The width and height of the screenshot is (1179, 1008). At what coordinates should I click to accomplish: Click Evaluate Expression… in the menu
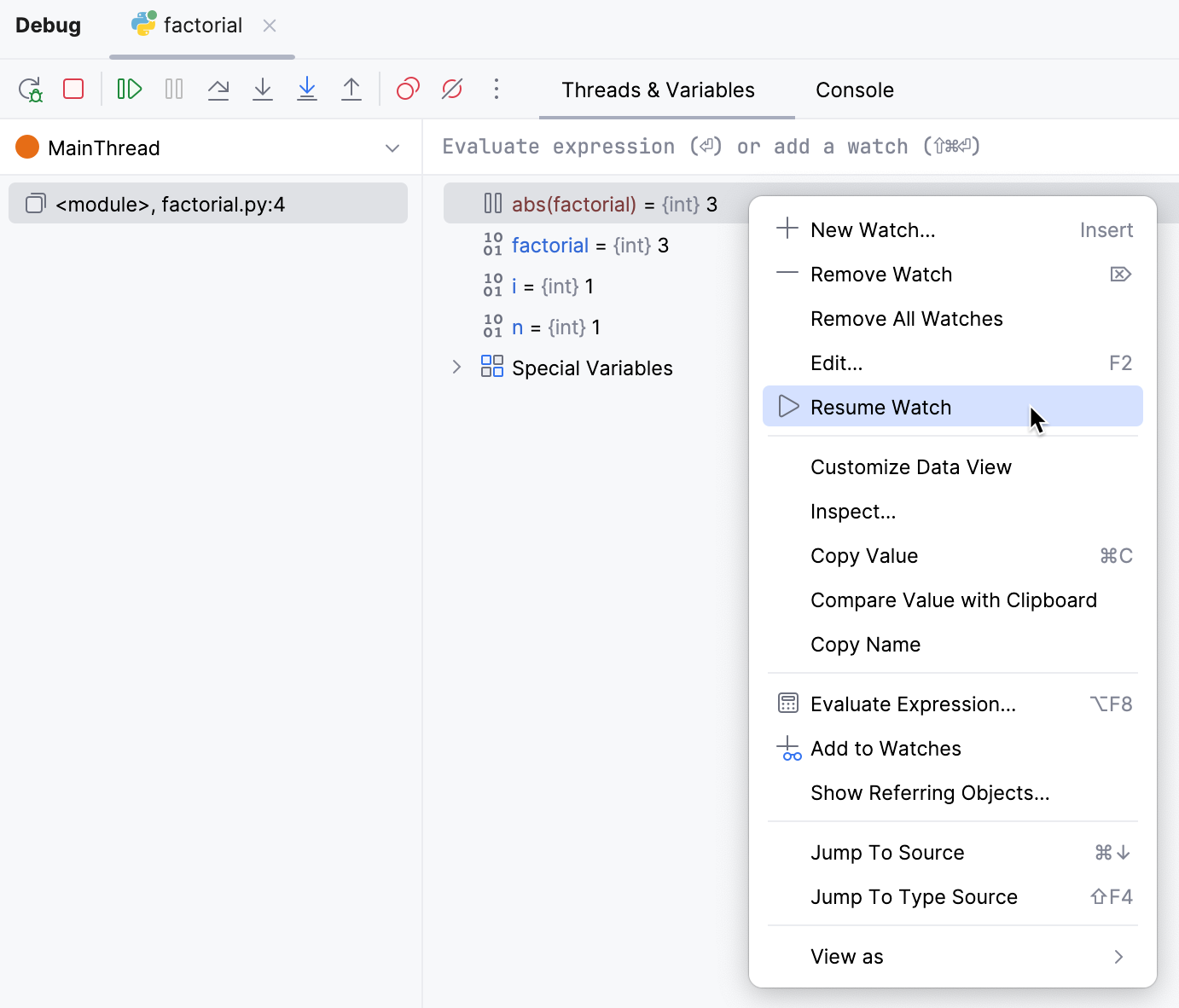click(x=913, y=704)
